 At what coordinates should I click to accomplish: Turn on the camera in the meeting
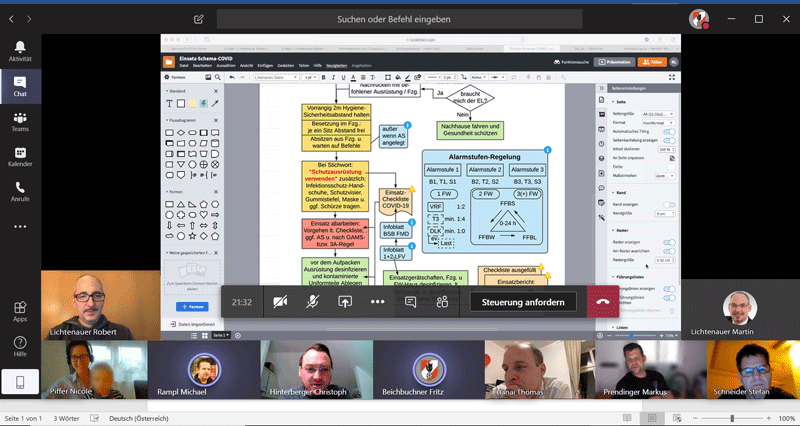pos(280,302)
